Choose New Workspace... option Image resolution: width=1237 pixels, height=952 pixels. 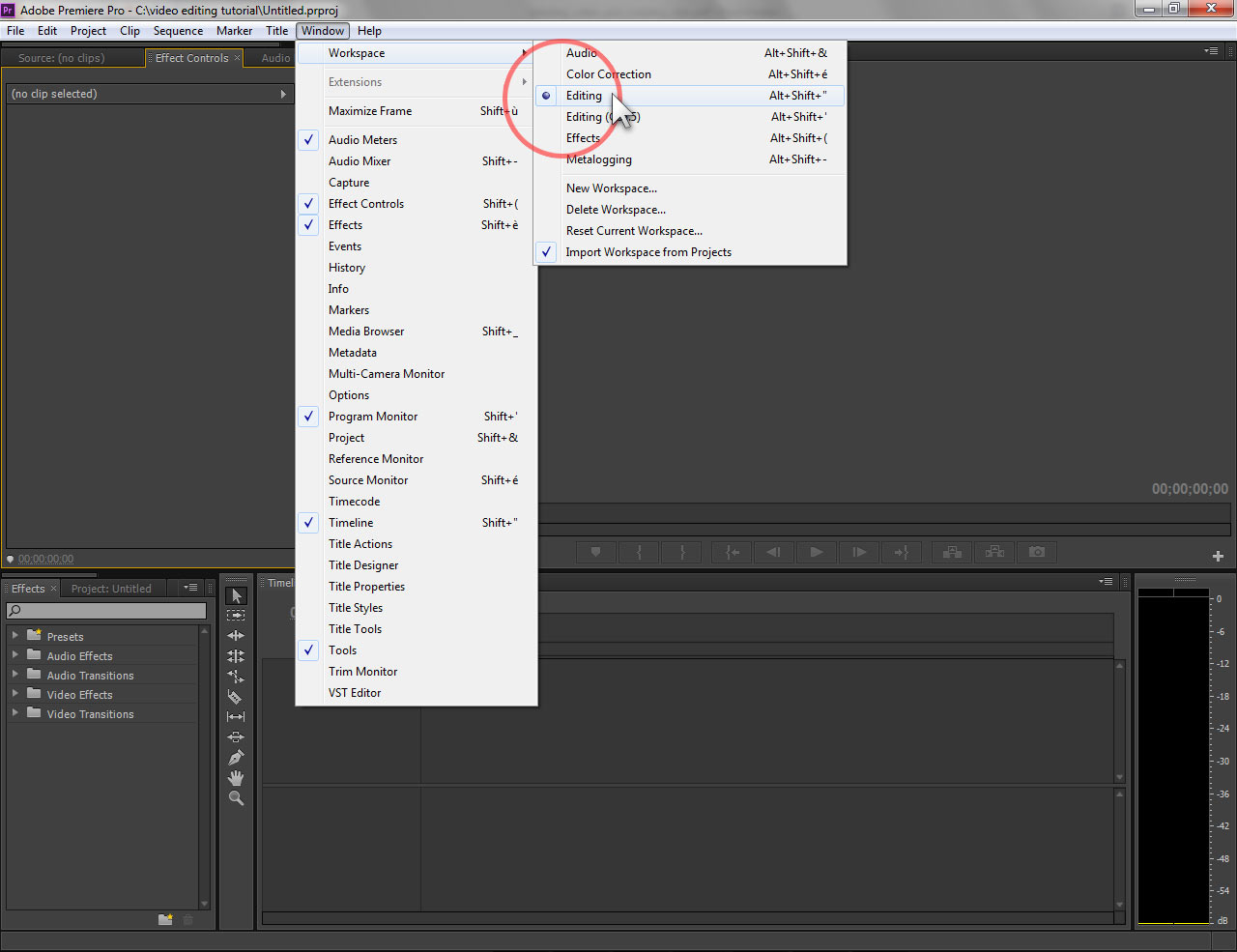(690, 188)
